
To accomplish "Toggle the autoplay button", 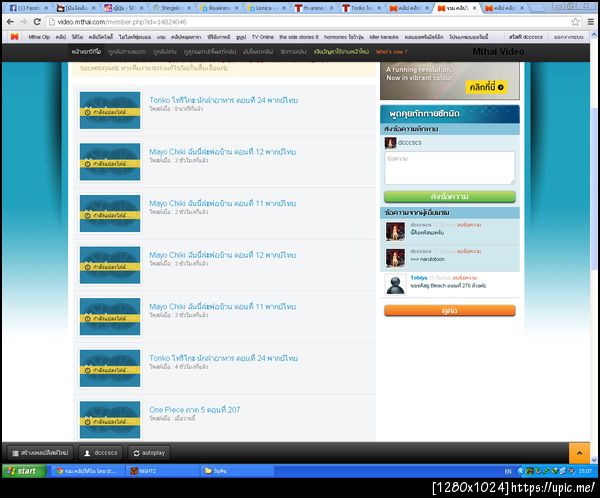I will pyautogui.click(x=149, y=453).
